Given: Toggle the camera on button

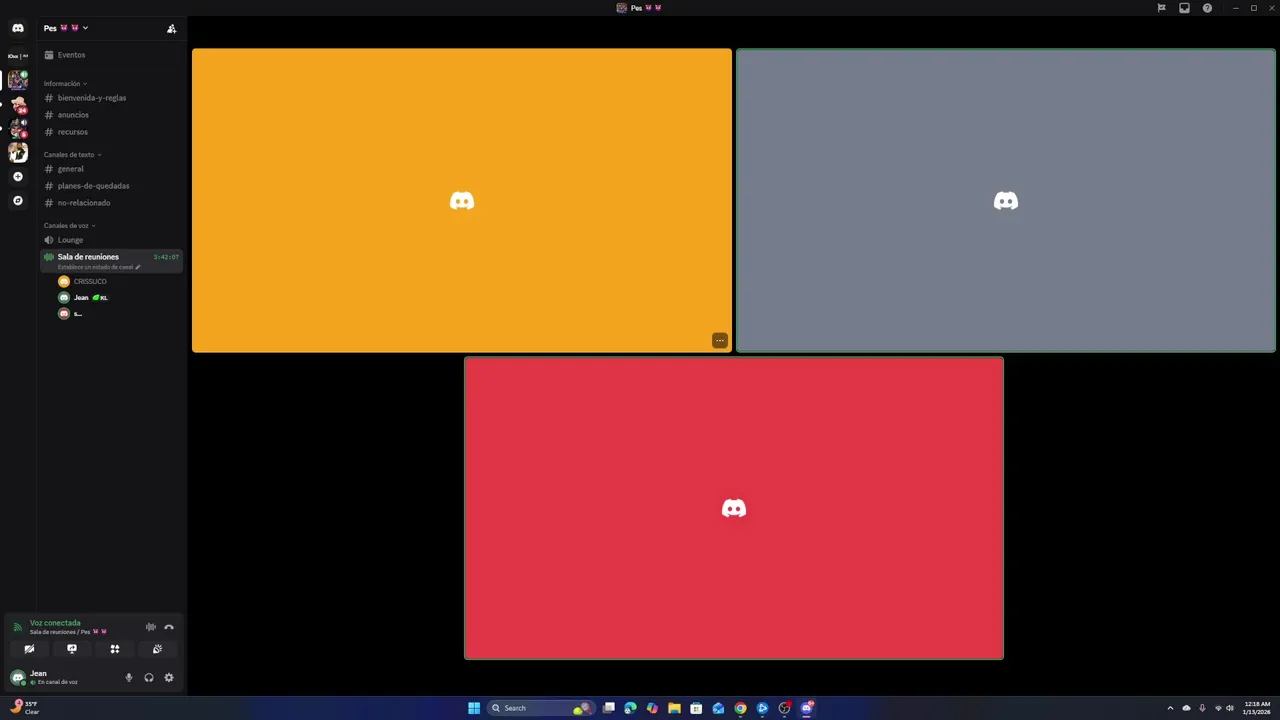Looking at the screenshot, I should pyautogui.click(x=29, y=649).
